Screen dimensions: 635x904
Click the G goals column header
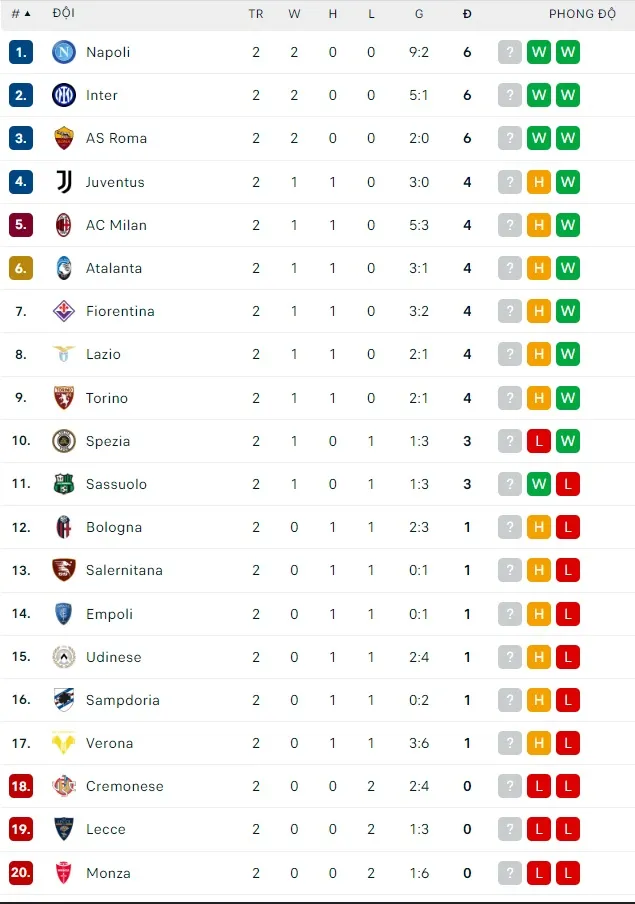pos(419,14)
